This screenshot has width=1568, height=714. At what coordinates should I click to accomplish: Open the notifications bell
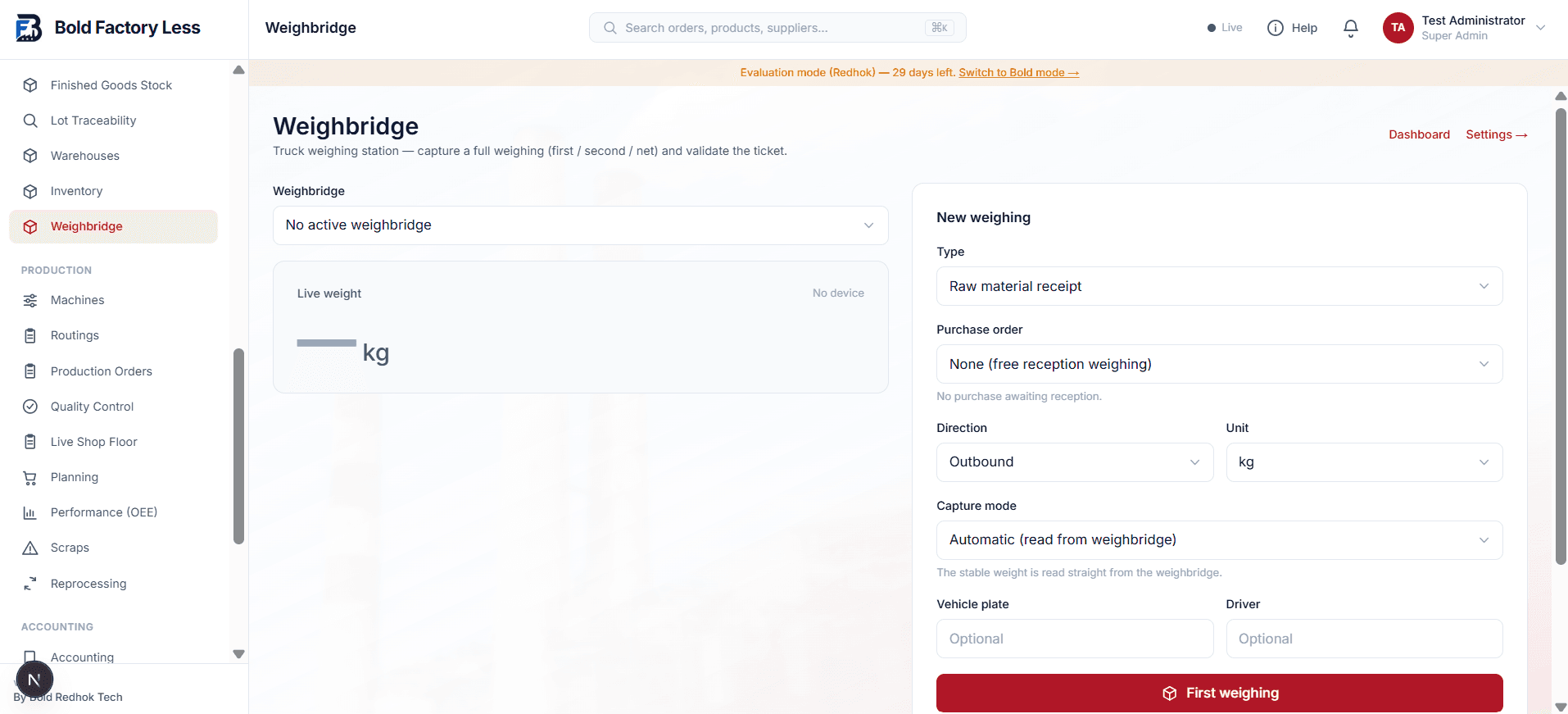point(1351,28)
